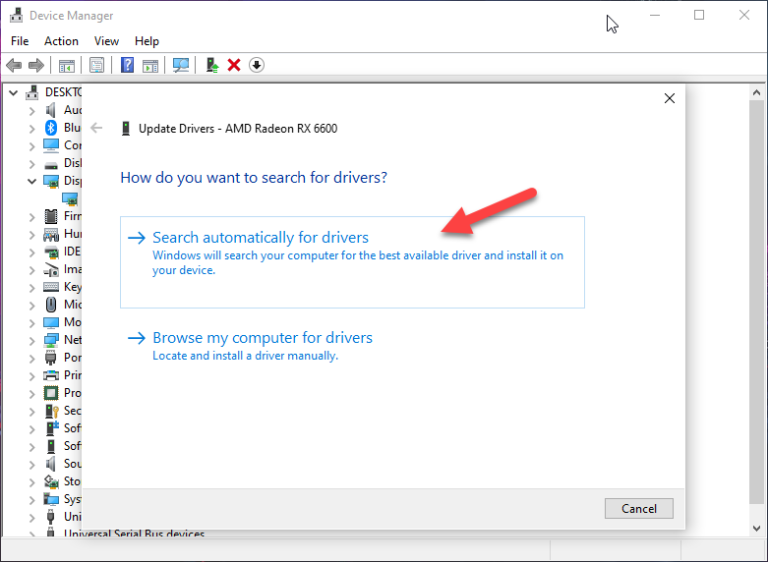The height and width of the screenshot is (562, 768).
Task: Click Scan for hardware changes icon
Action: [x=181, y=65]
